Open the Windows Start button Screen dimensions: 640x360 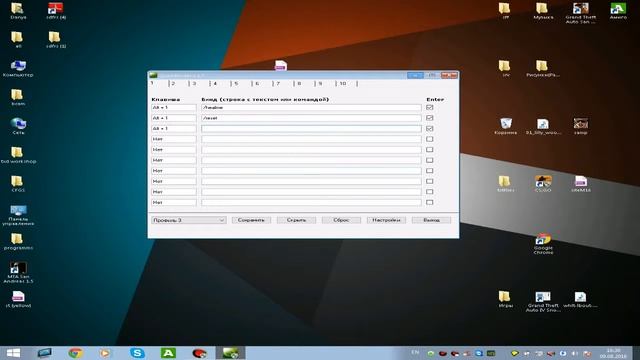13,353
